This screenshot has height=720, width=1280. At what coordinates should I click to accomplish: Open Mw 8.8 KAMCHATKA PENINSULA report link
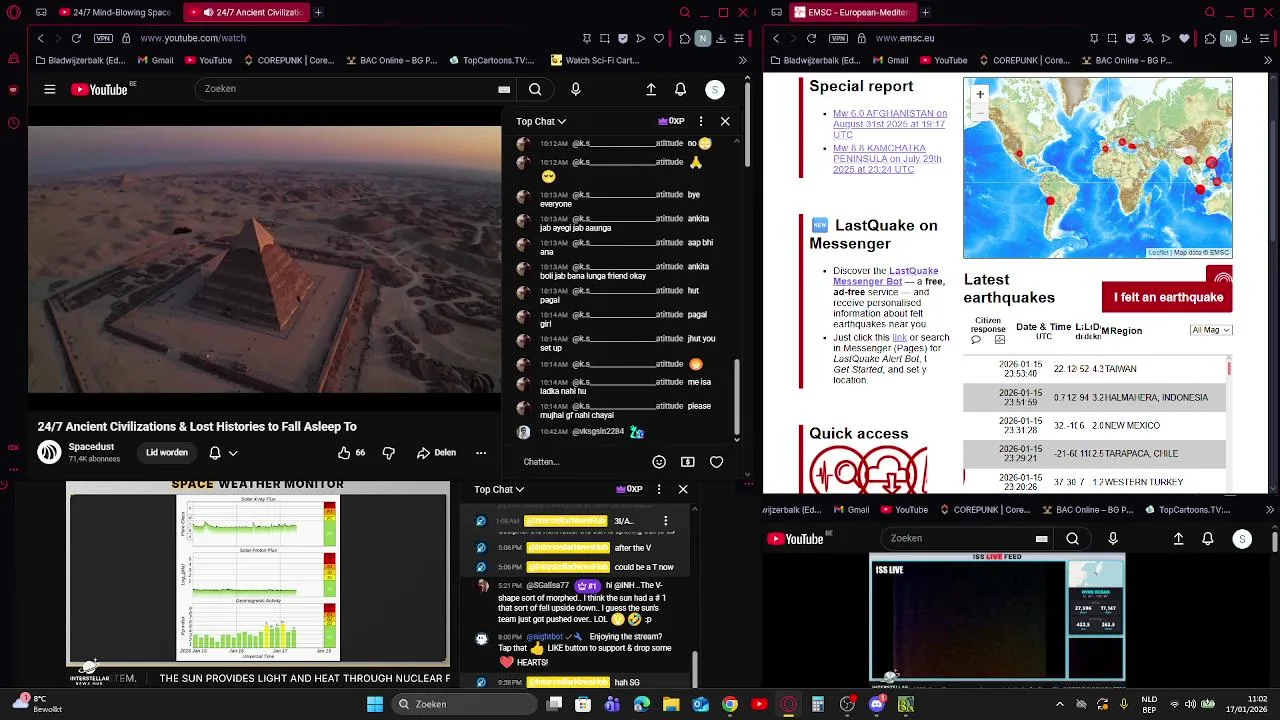888,159
